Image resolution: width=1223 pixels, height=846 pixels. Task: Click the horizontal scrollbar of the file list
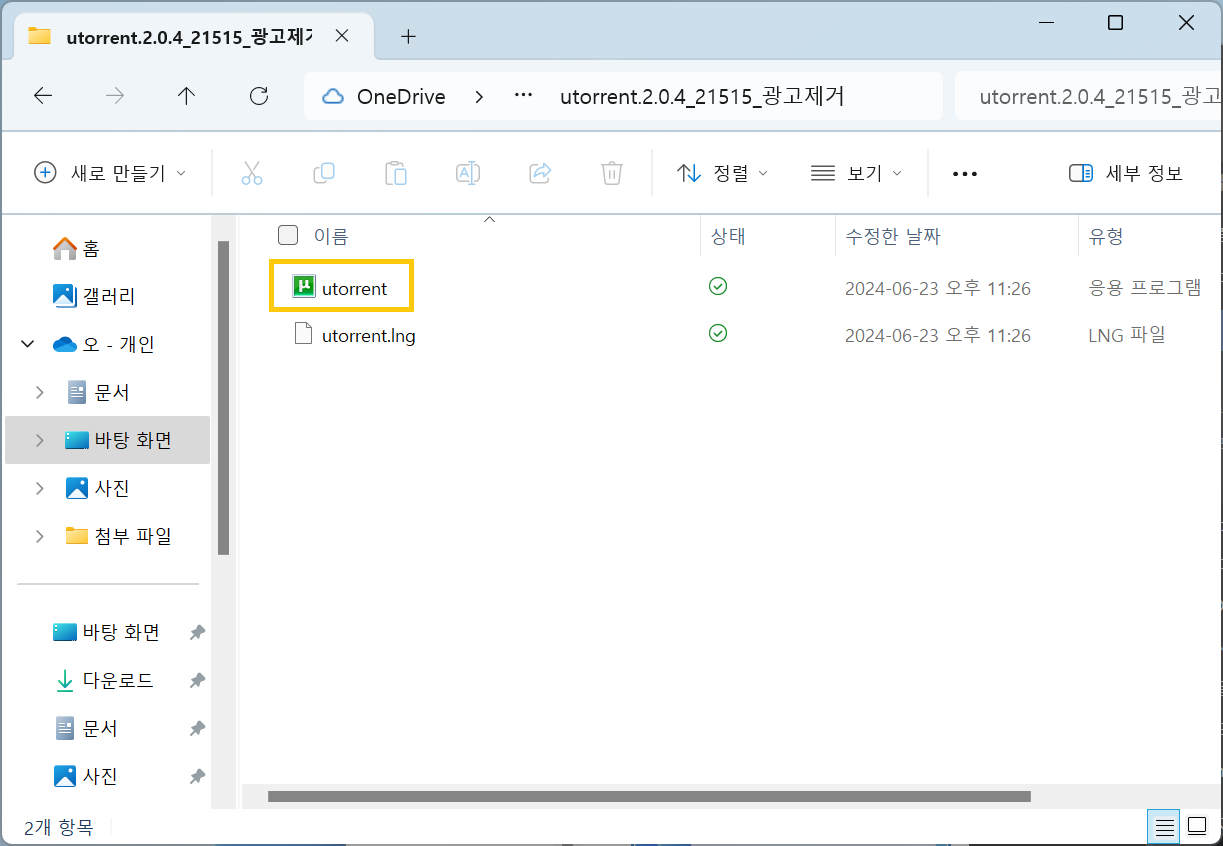point(649,797)
